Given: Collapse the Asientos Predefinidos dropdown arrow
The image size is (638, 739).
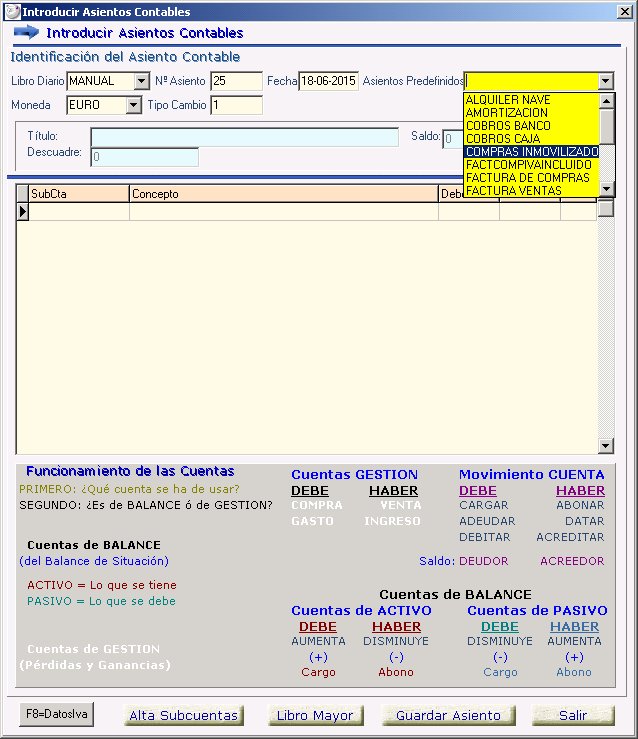Looking at the screenshot, I should [605, 81].
